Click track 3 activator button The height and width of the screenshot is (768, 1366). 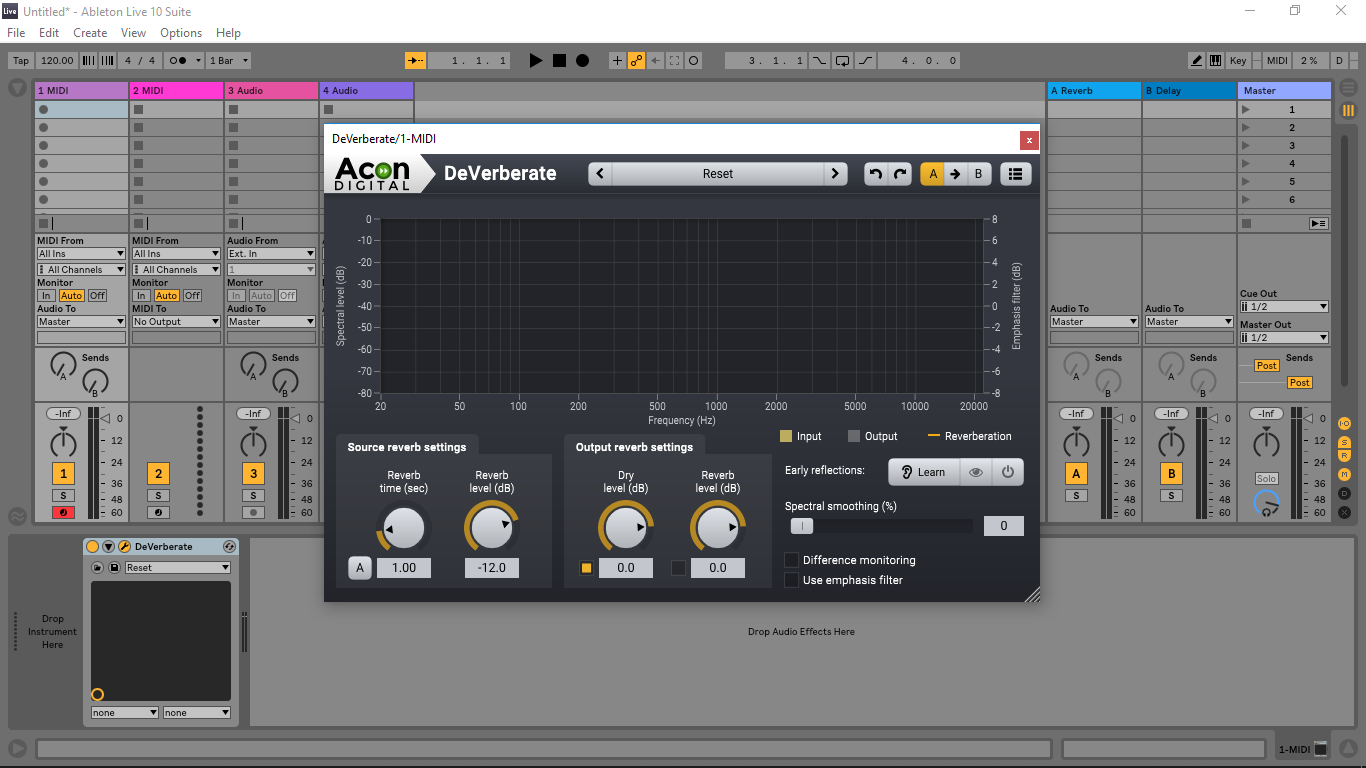[x=253, y=474]
